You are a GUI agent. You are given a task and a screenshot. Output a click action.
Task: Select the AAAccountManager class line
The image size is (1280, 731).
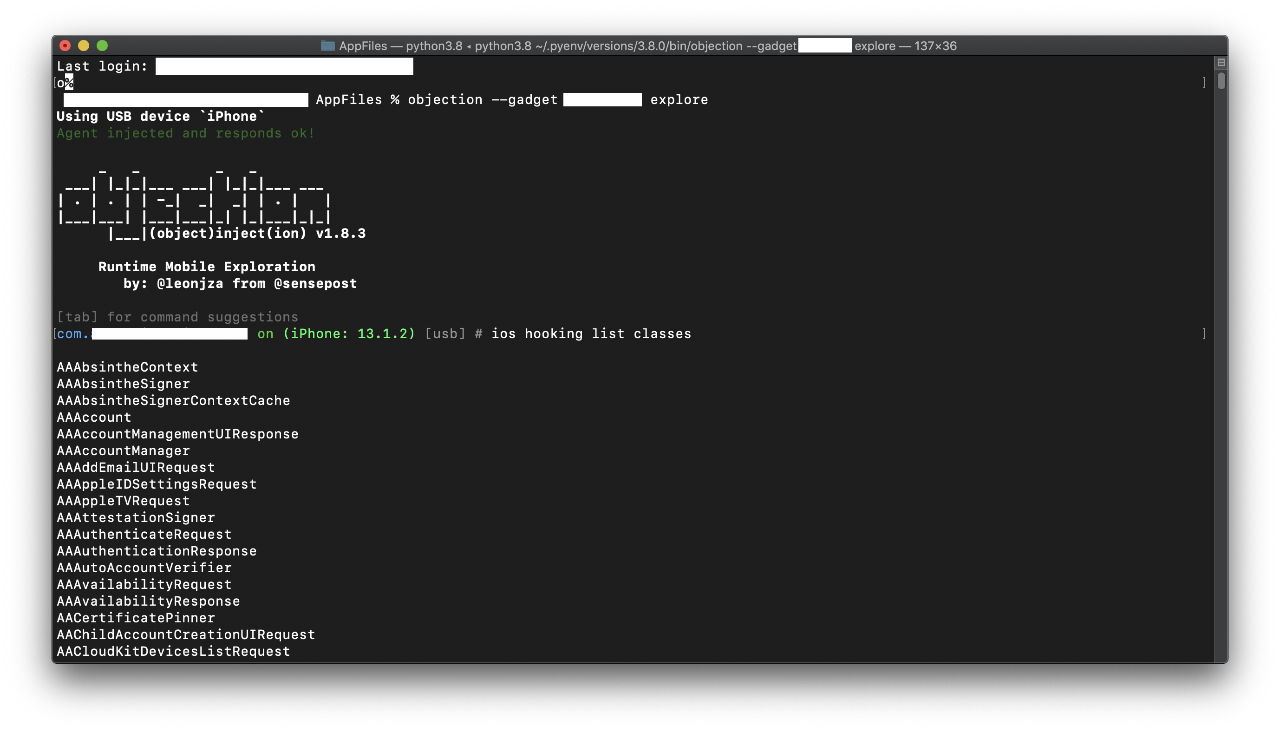pos(123,451)
